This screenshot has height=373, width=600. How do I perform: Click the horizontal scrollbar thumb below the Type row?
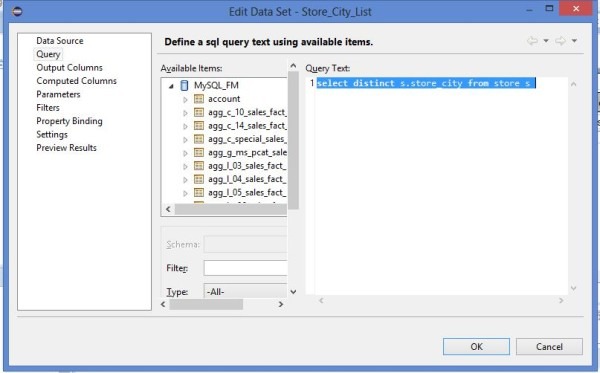pos(206,305)
